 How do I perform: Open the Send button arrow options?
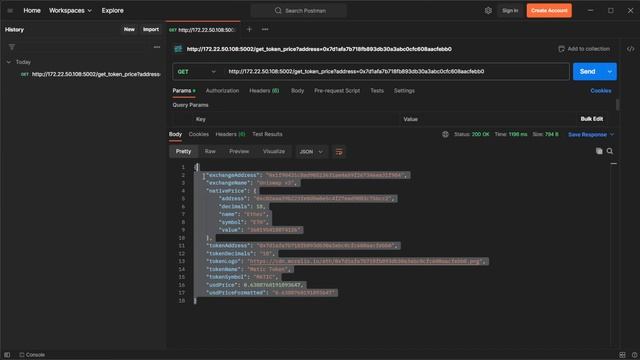coord(609,71)
